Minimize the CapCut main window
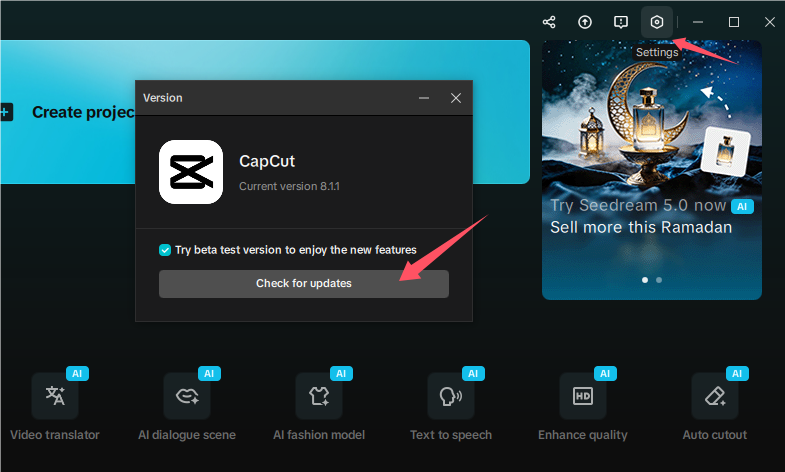This screenshot has width=785, height=472. (x=698, y=22)
